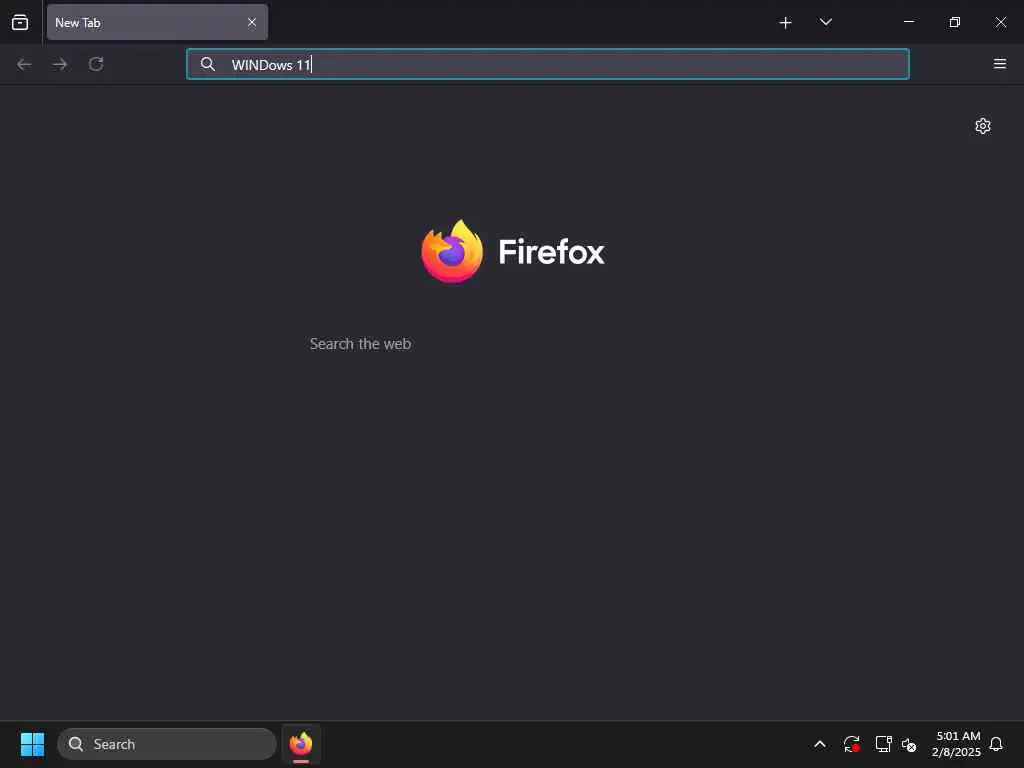Go forward one page
Screen dimensions: 1024x768
[60, 64]
